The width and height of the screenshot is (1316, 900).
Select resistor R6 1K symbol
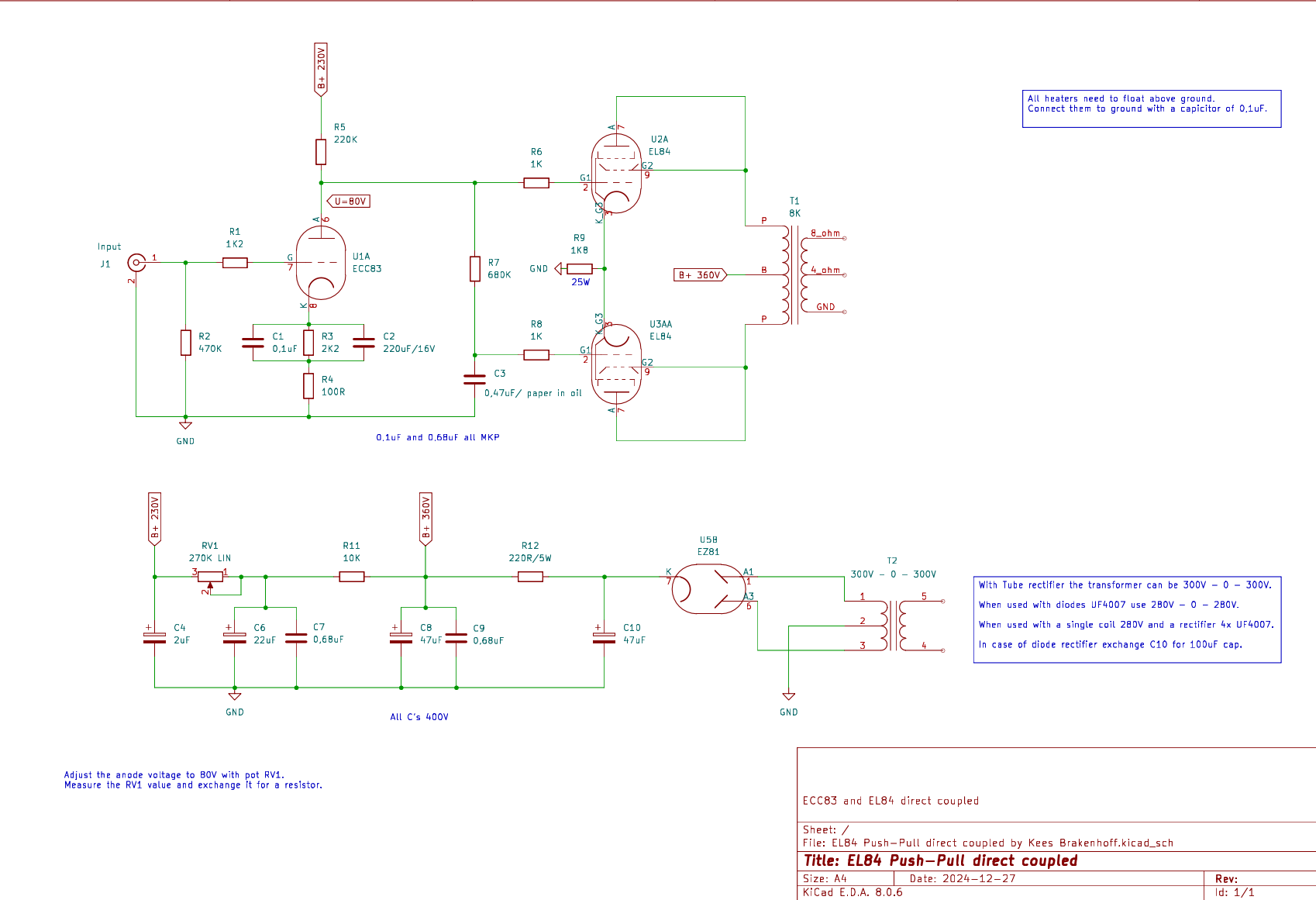(536, 183)
